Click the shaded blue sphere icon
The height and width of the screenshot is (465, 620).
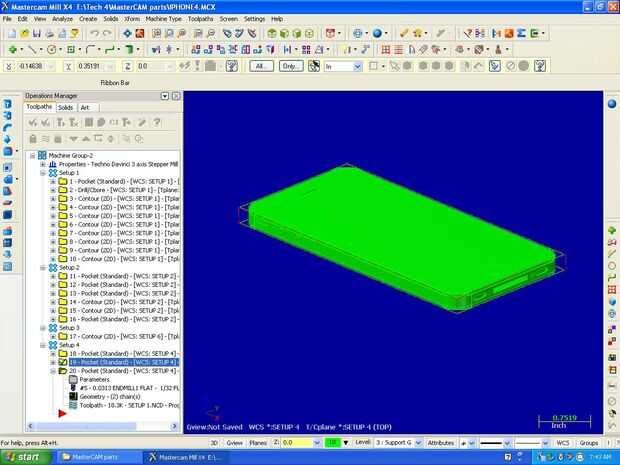[x=377, y=34]
